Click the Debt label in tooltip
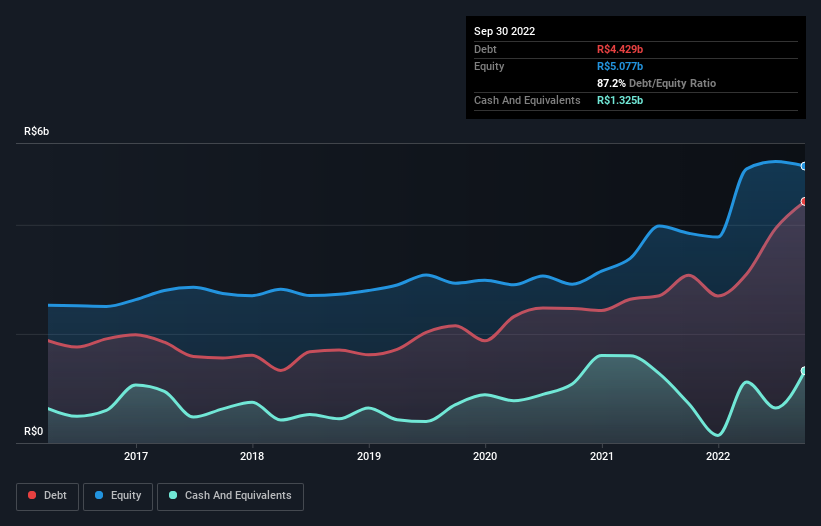821x526 pixels. click(x=485, y=49)
